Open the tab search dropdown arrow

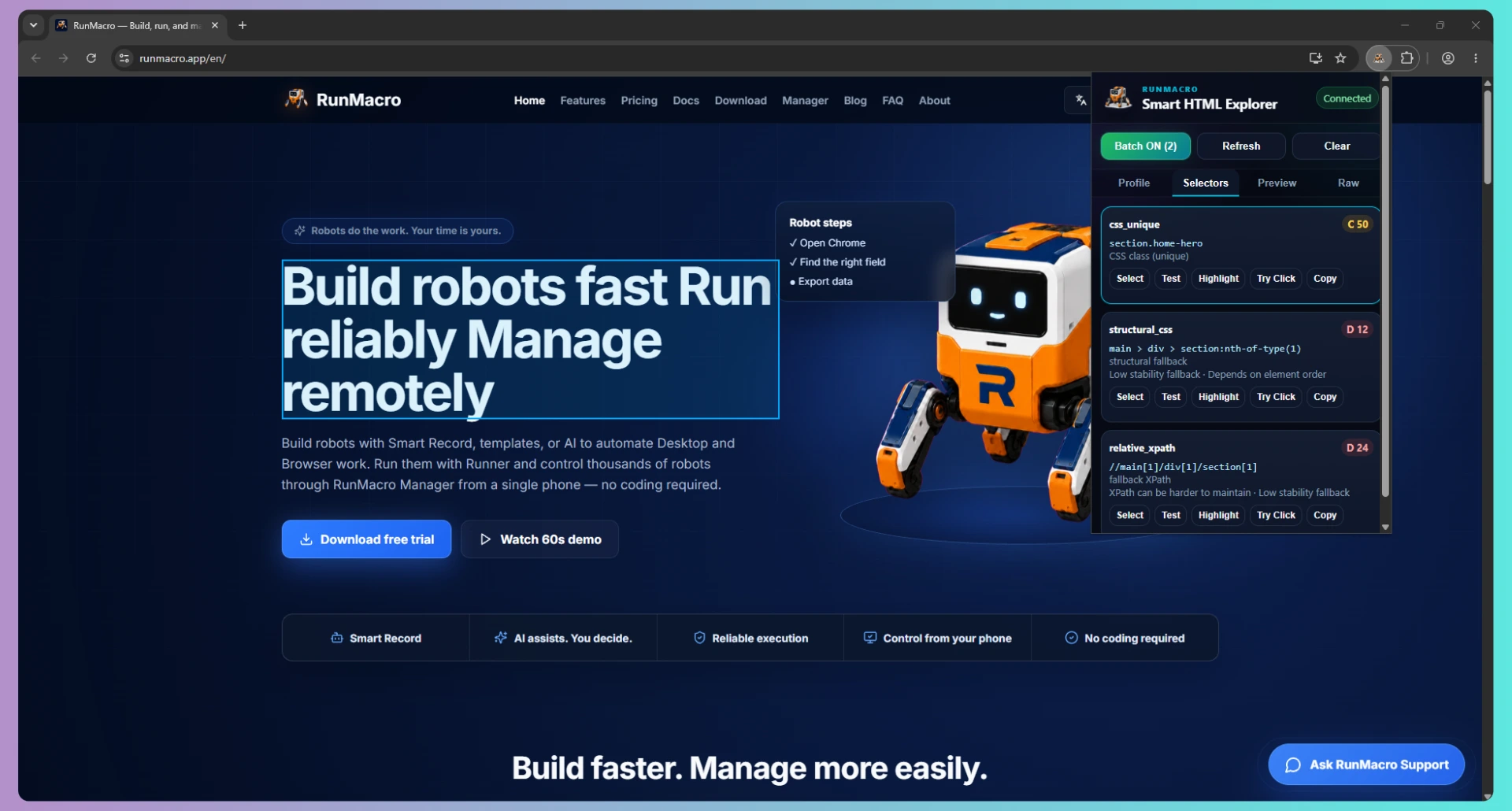[33, 25]
